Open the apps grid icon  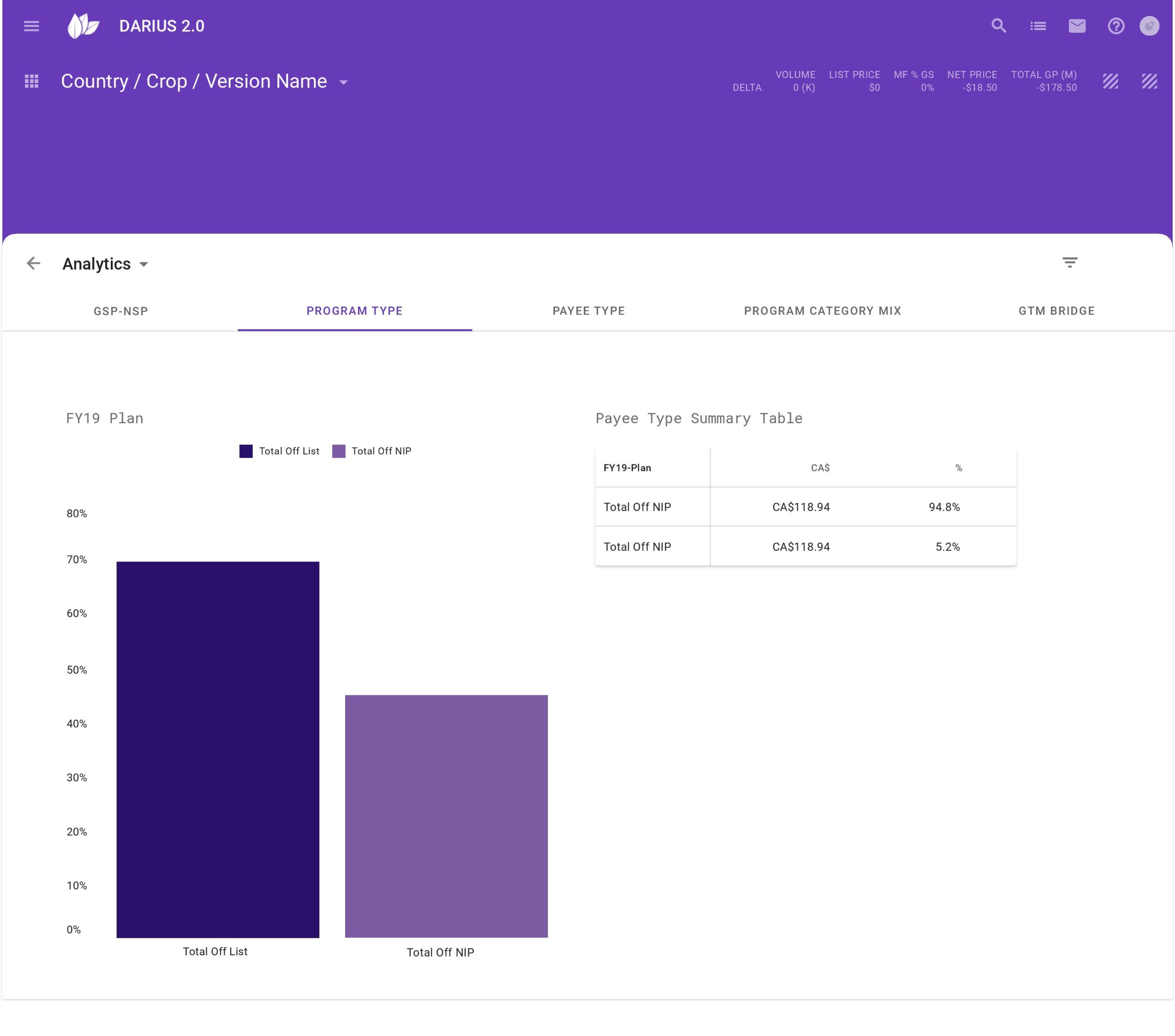(x=32, y=81)
